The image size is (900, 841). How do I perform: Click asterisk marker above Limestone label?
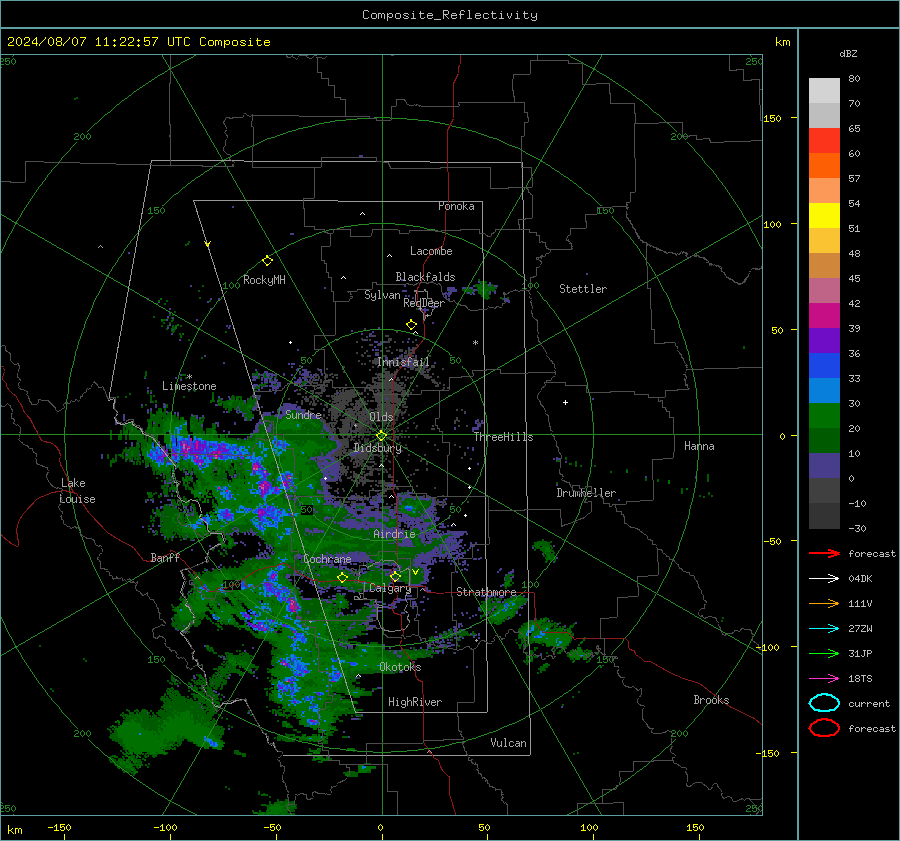point(189,377)
